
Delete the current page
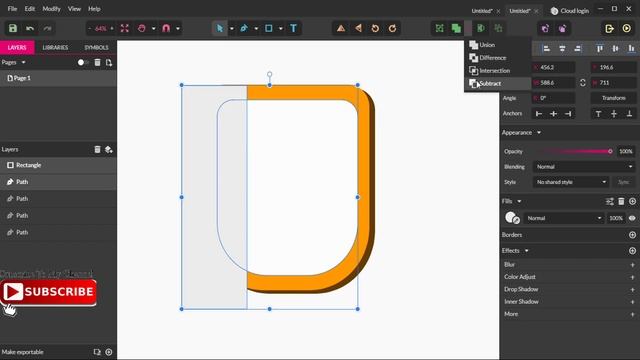[98, 62]
